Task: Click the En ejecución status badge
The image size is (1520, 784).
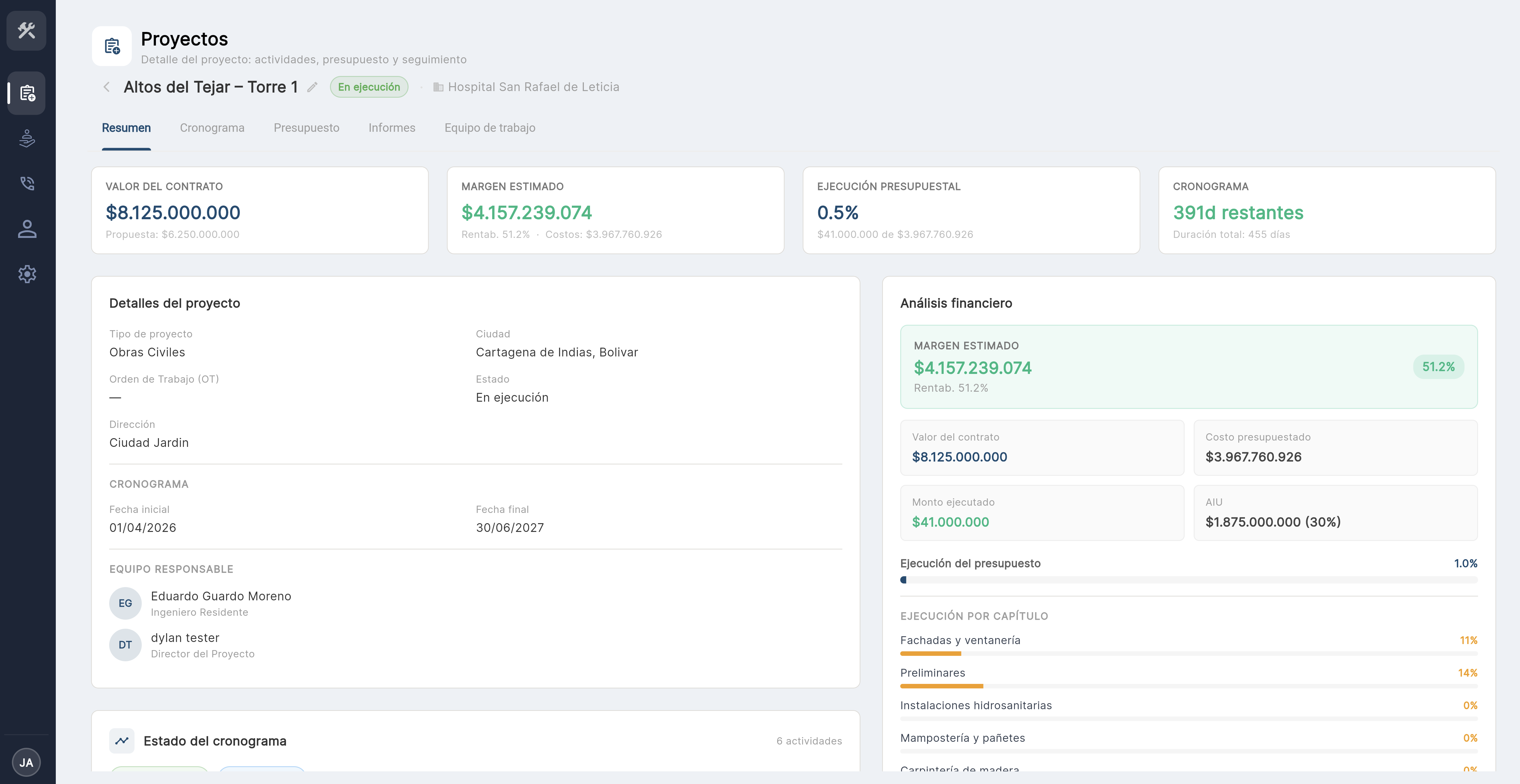Action: click(369, 87)
